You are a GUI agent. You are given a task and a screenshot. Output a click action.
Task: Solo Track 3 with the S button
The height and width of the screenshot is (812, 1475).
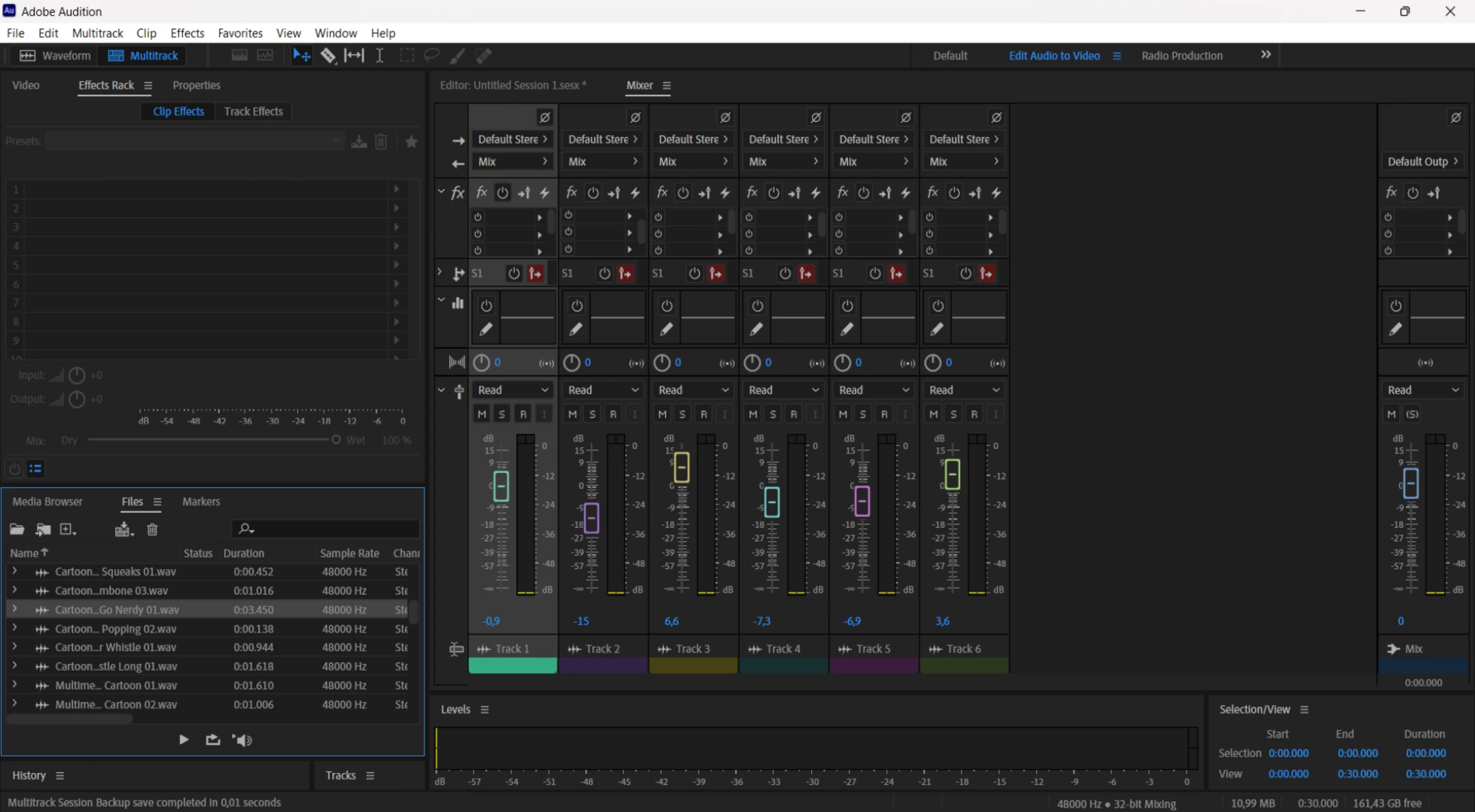[x=683, y=414]
